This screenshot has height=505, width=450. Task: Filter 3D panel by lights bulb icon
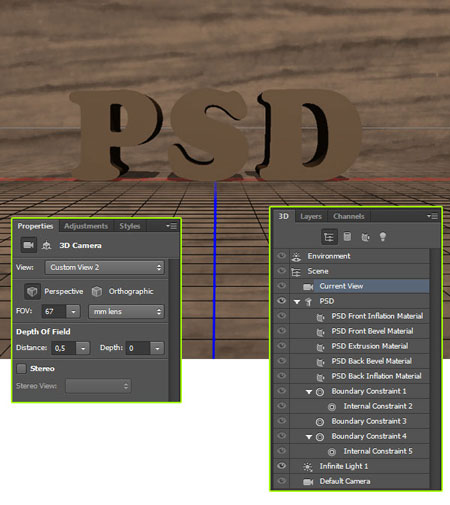pos(383,237)
